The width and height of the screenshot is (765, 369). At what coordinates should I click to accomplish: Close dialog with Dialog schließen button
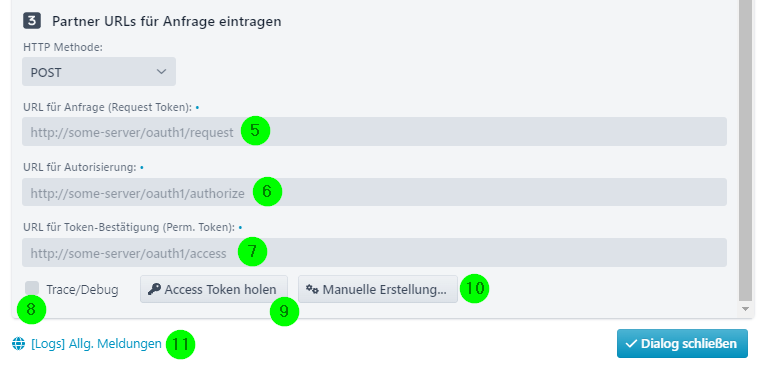point(682,344)
